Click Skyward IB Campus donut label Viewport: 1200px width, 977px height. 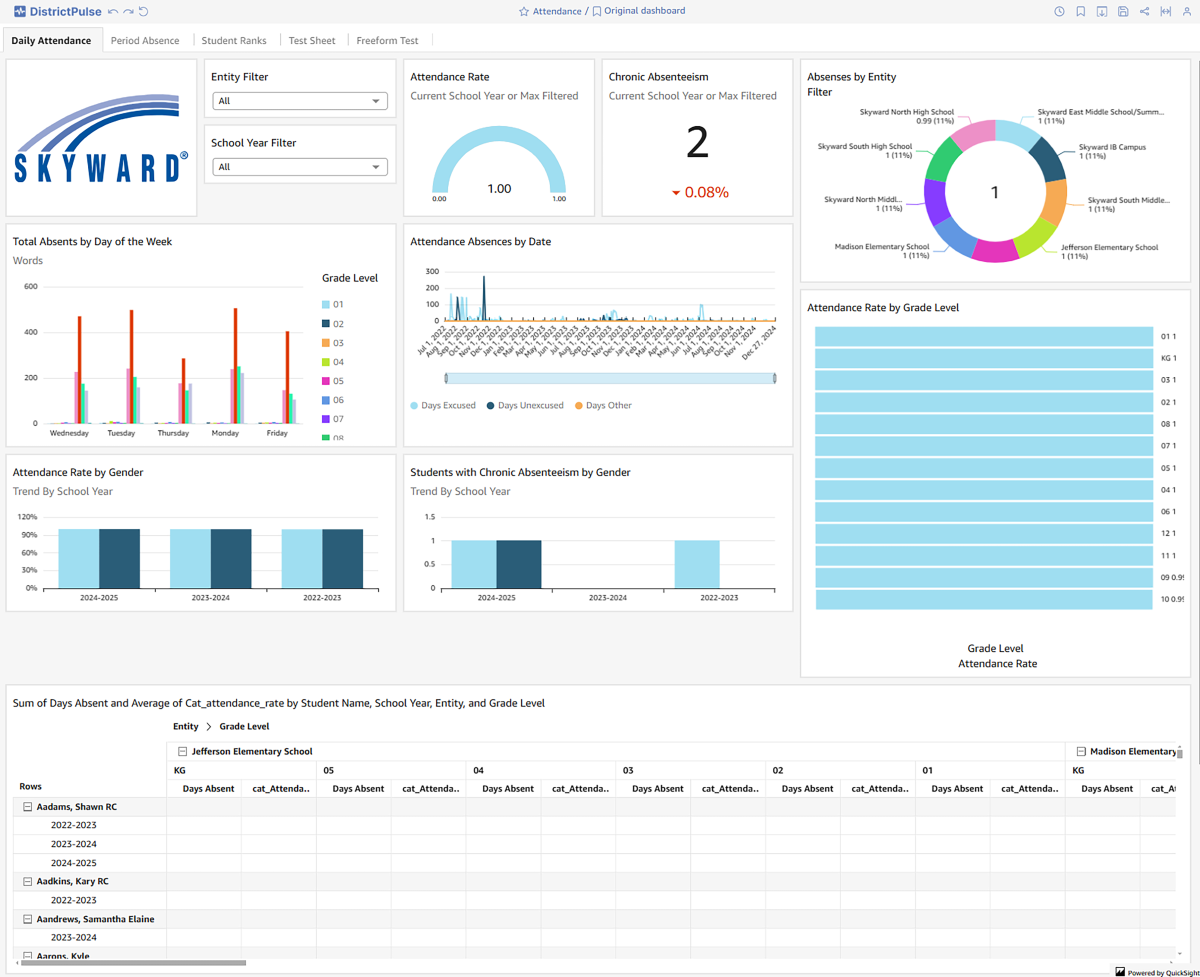[1112, 151]
